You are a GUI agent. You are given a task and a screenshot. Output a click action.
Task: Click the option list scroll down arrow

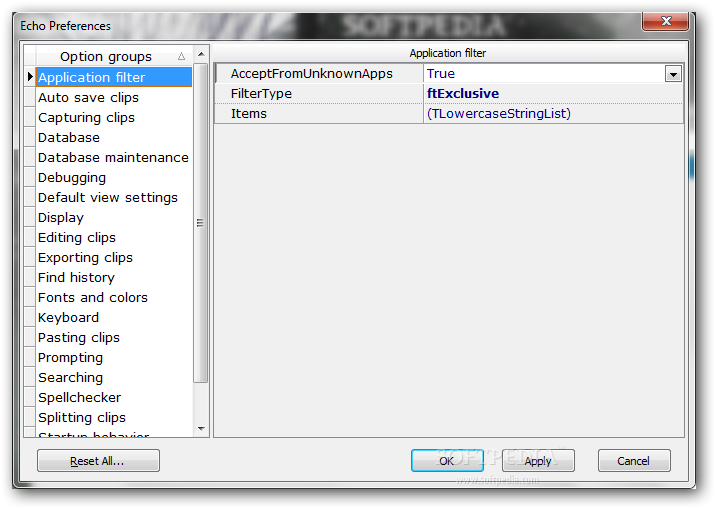point(201,429)
